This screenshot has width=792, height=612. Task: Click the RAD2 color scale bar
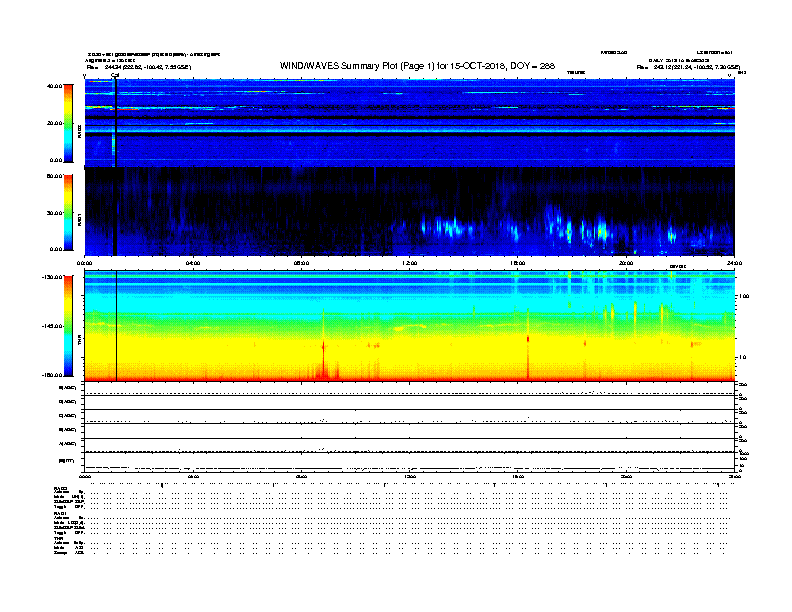[68, 123]
